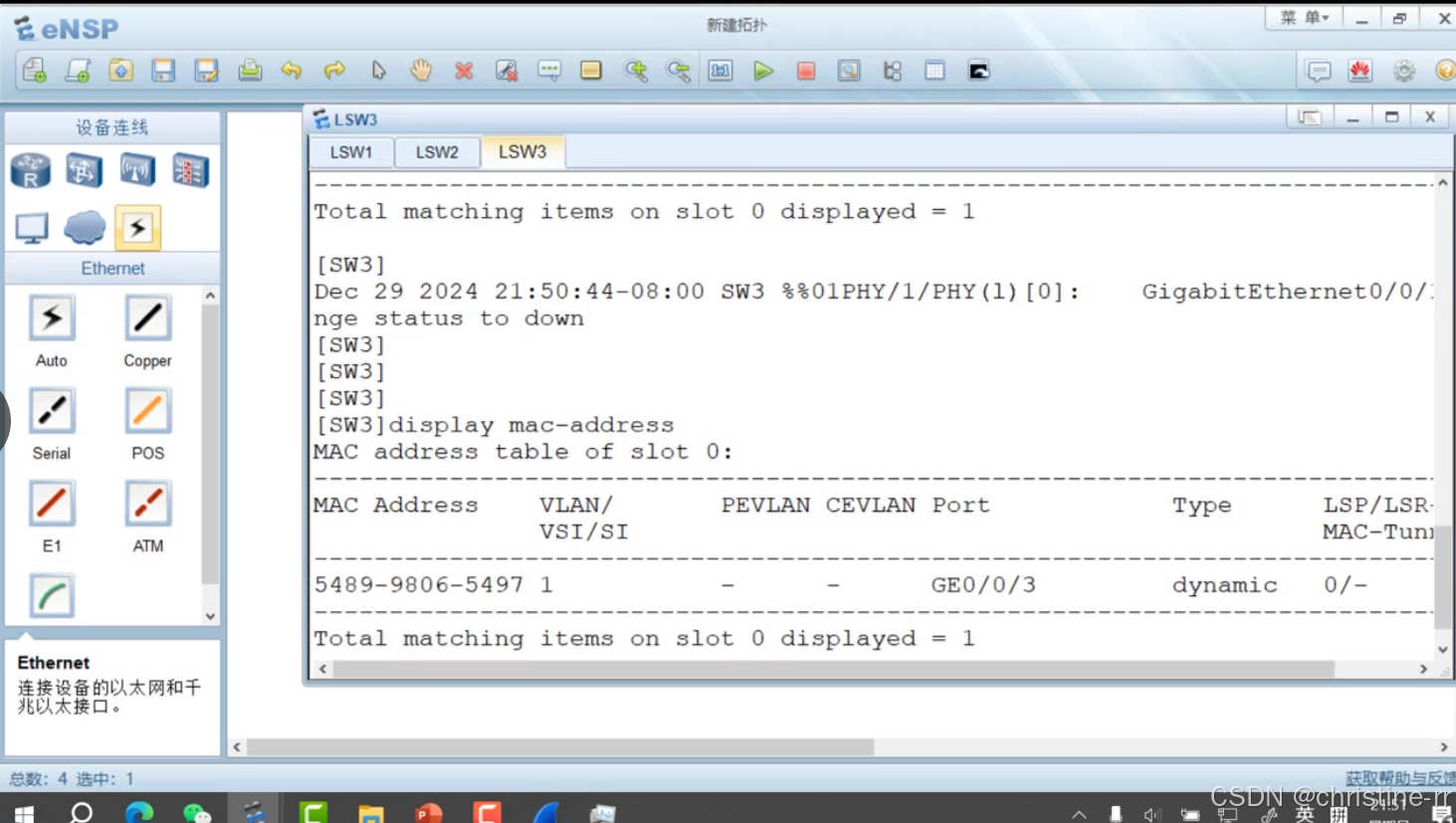1456x823 pixels.
Task: Click terminal horizontal scrollbar right arrow
Action: (1424, 670)
